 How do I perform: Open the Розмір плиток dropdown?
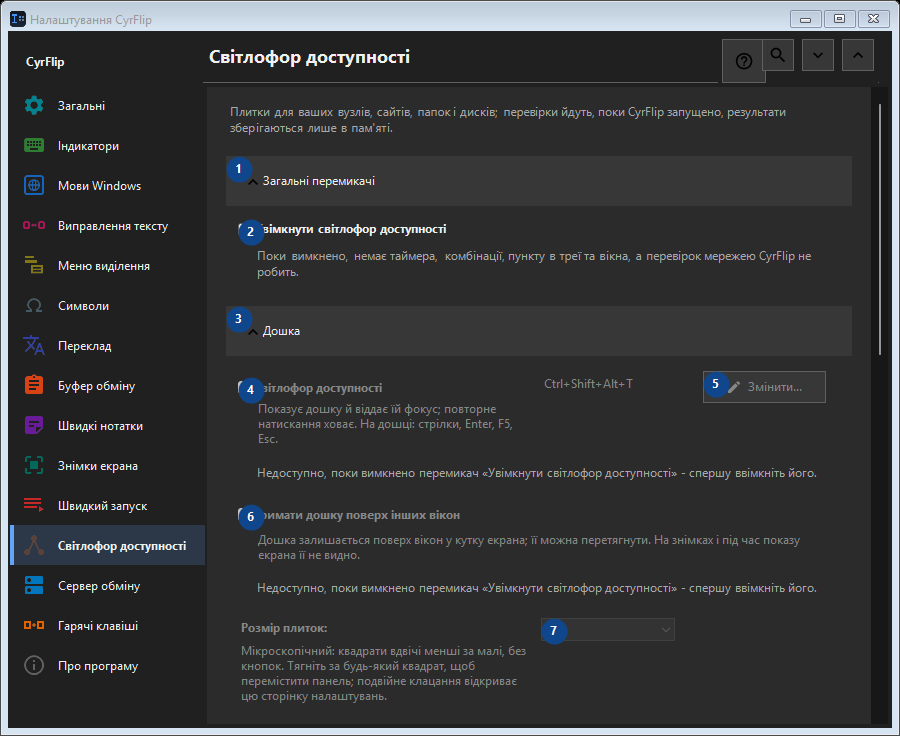607,630
